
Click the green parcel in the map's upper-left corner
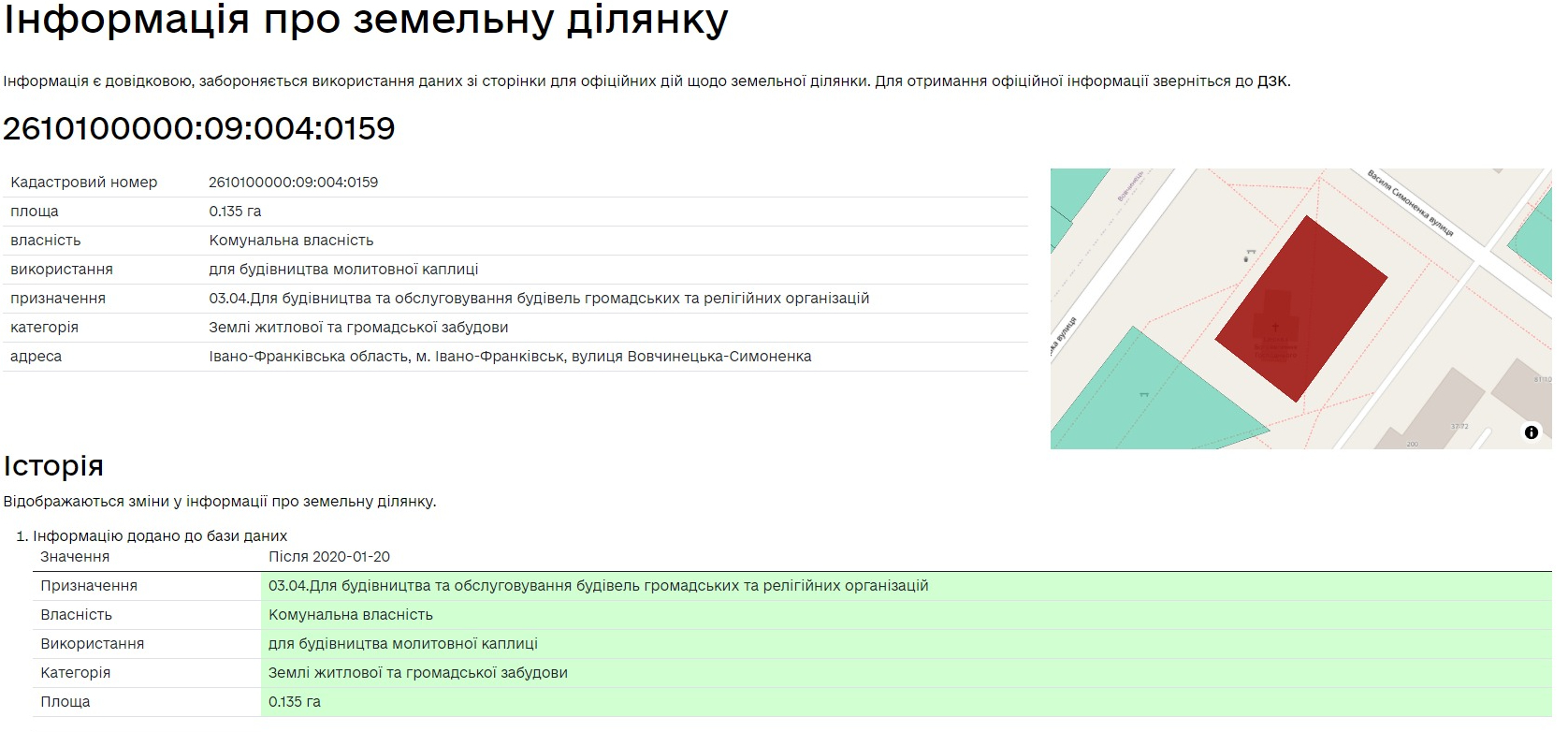click(1074, 192)
